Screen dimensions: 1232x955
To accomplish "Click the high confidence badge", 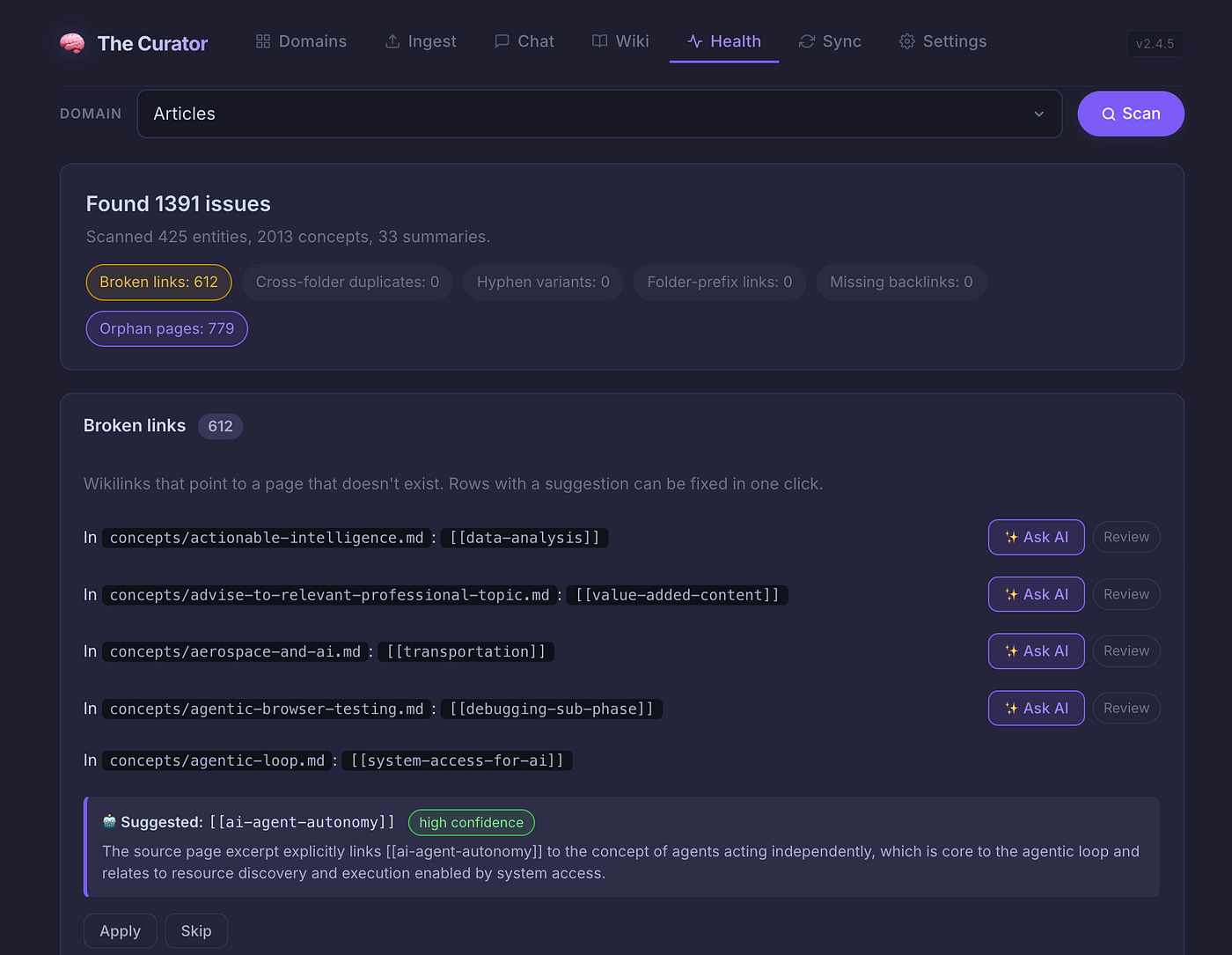I will point(472,822).
